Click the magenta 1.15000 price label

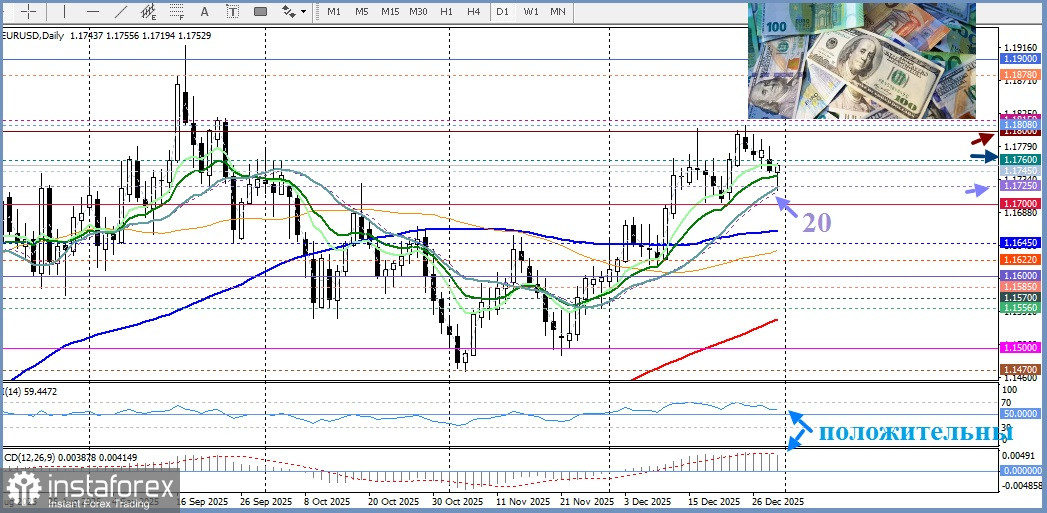[x=1021, y=348]
